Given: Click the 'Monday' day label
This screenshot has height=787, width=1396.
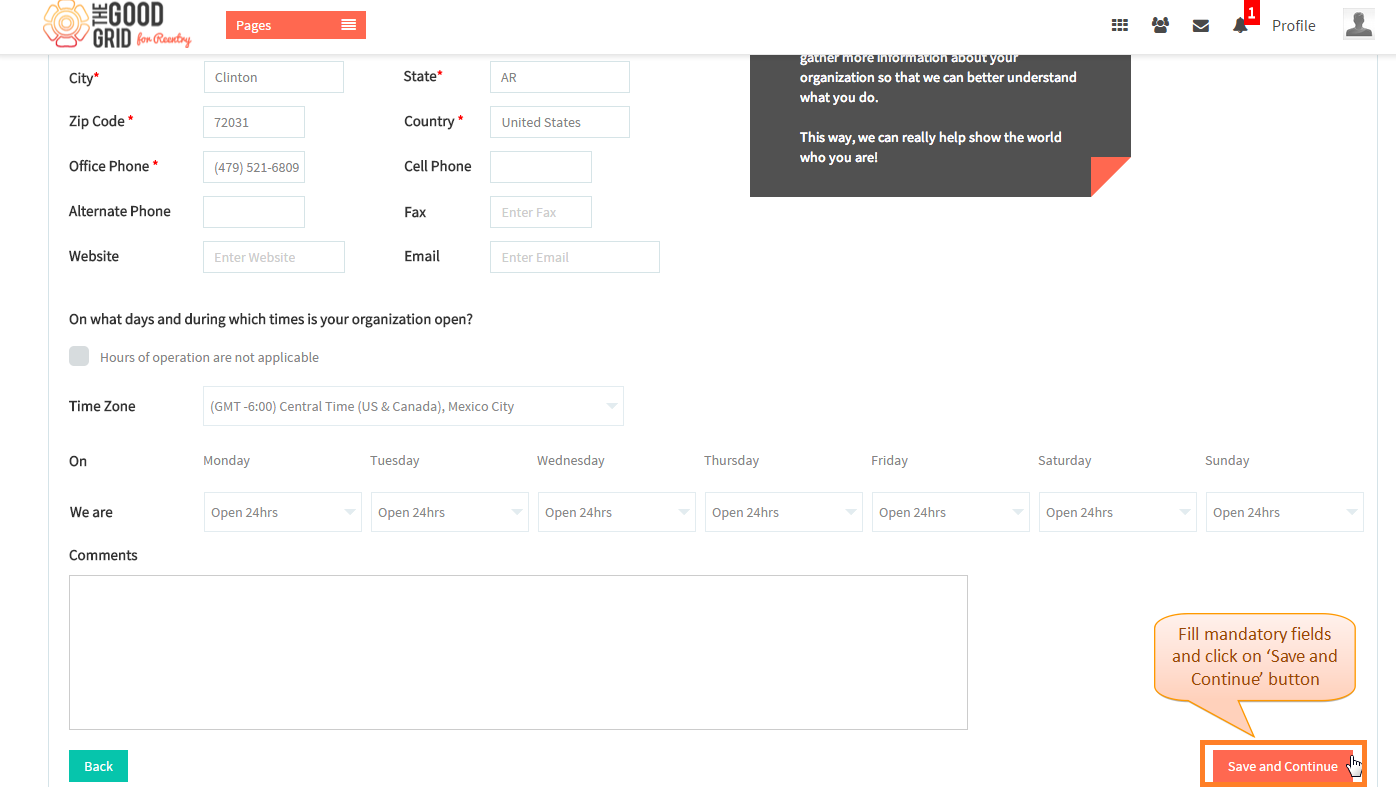Looking at the screenshot, I should tap(226, 460).
